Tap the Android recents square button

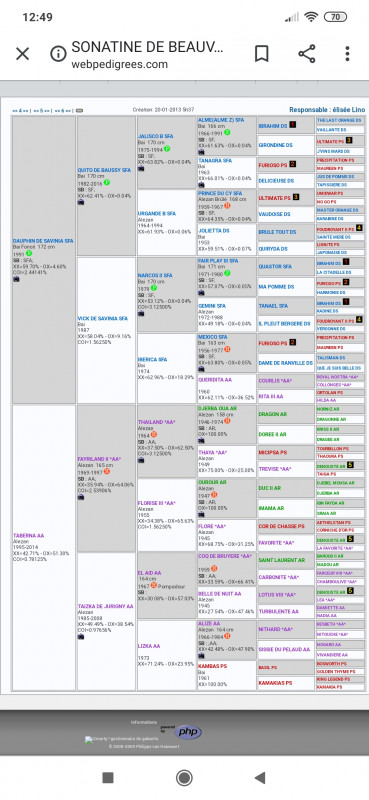pos(108,778)
